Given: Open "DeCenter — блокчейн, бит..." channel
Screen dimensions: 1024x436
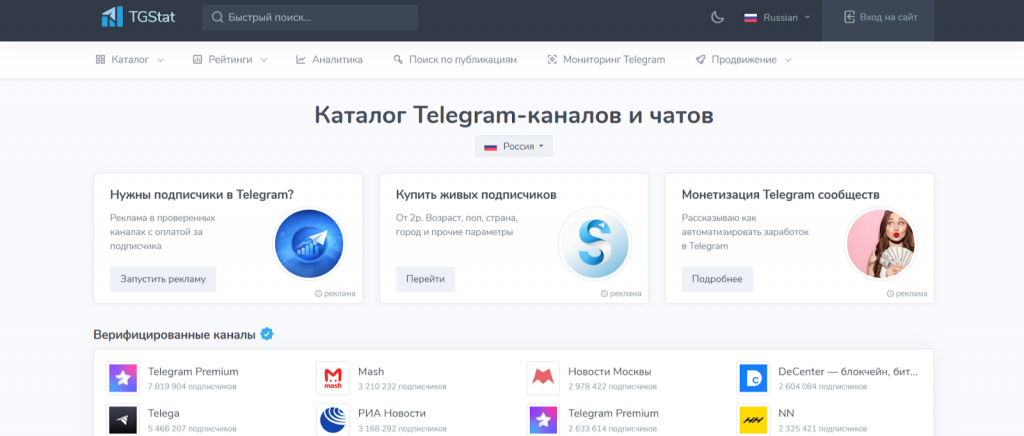Looking at the screenshot, I should [848, 371].
